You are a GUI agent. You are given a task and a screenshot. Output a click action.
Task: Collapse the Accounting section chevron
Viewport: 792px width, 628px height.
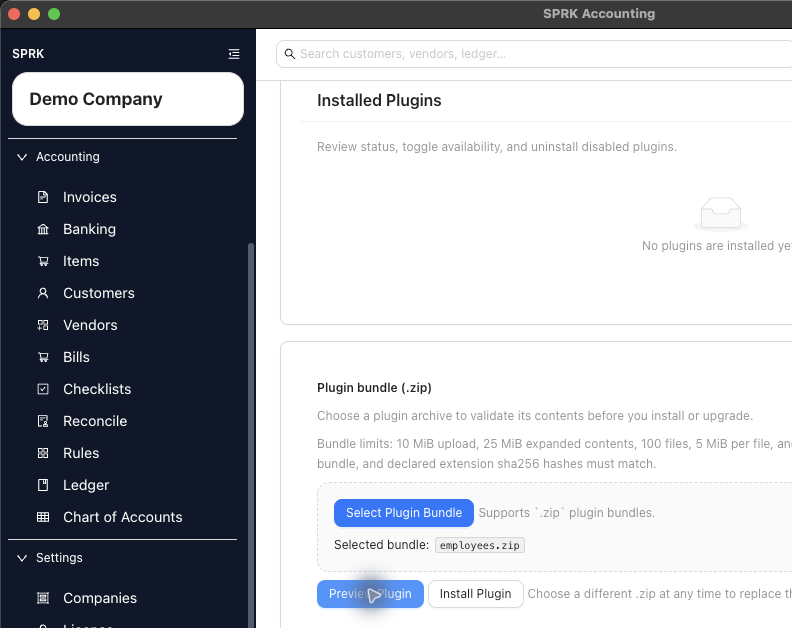(22, 157)
